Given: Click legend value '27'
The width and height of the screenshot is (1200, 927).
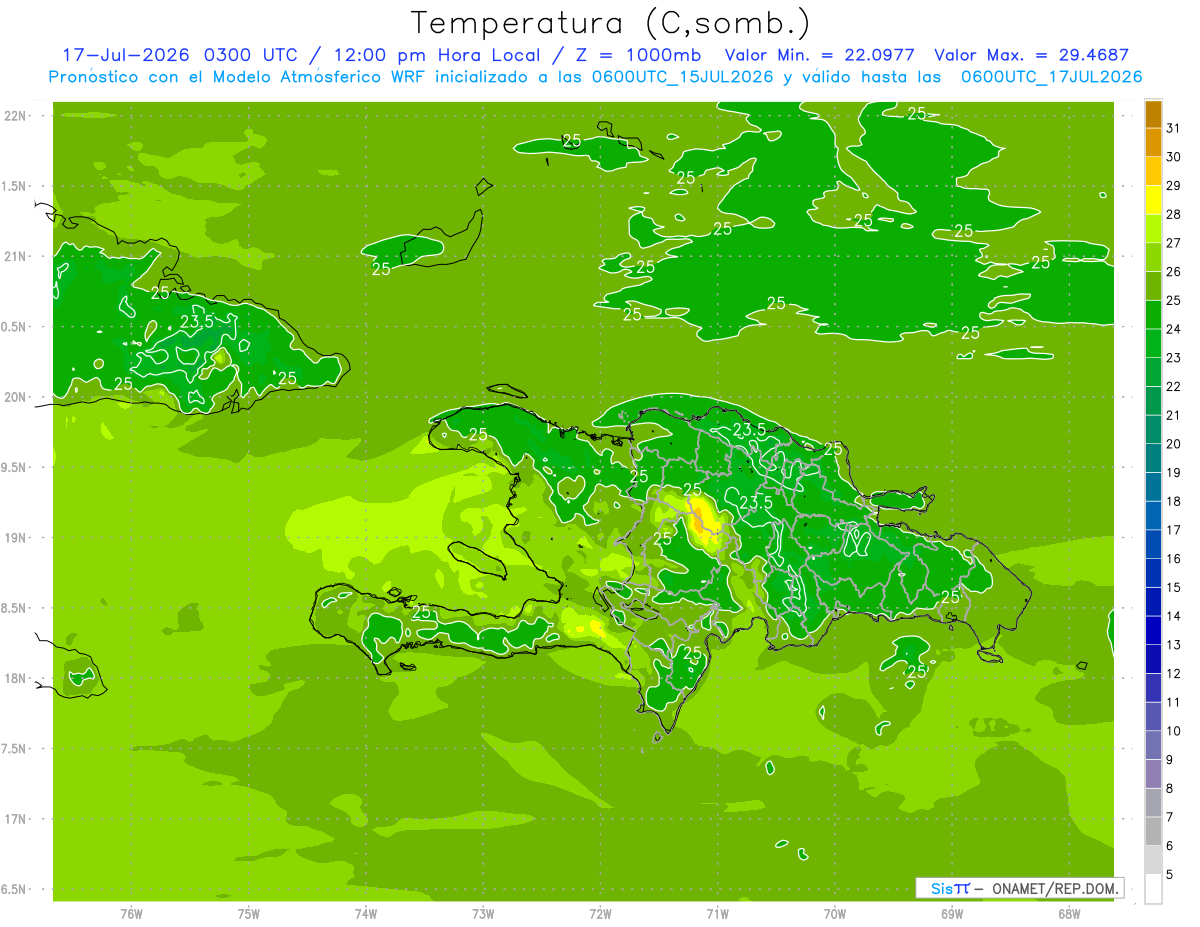Looking at the screenshot, I should point(1174,243).
